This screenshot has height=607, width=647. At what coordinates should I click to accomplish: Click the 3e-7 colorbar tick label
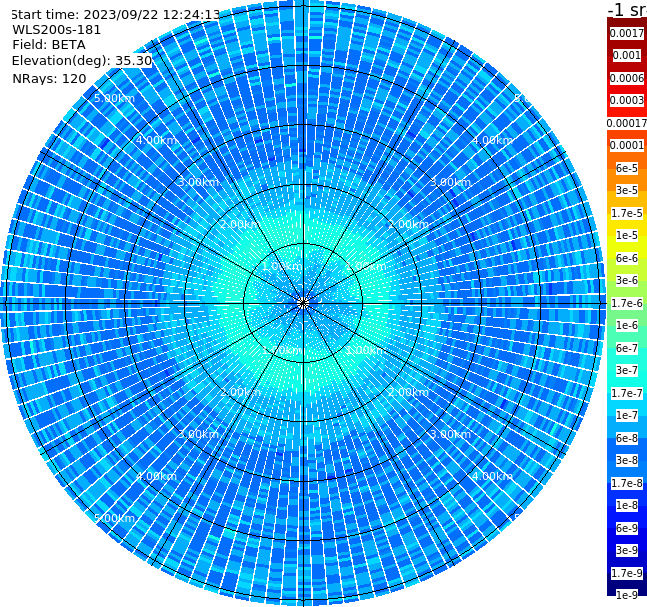click(x=627, y=370)
